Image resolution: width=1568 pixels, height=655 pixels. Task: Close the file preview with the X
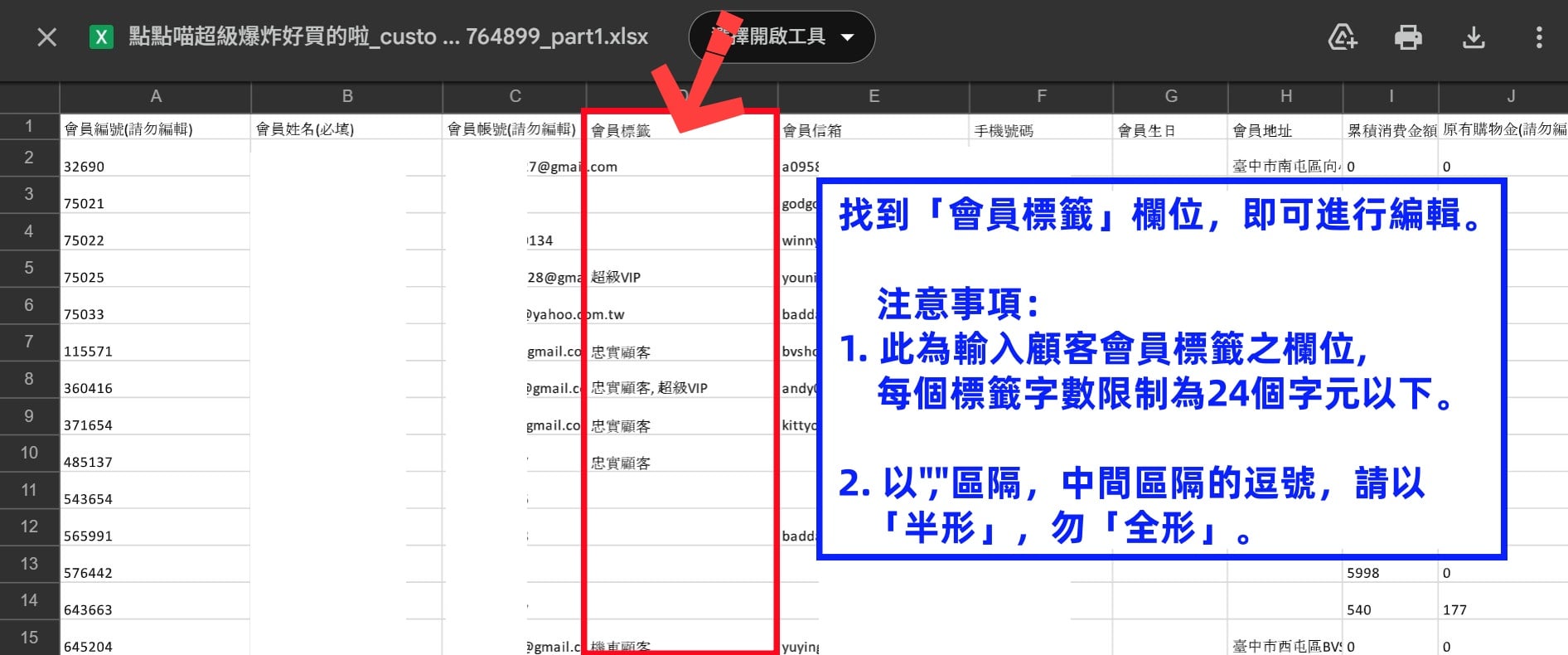click(47, 37)
